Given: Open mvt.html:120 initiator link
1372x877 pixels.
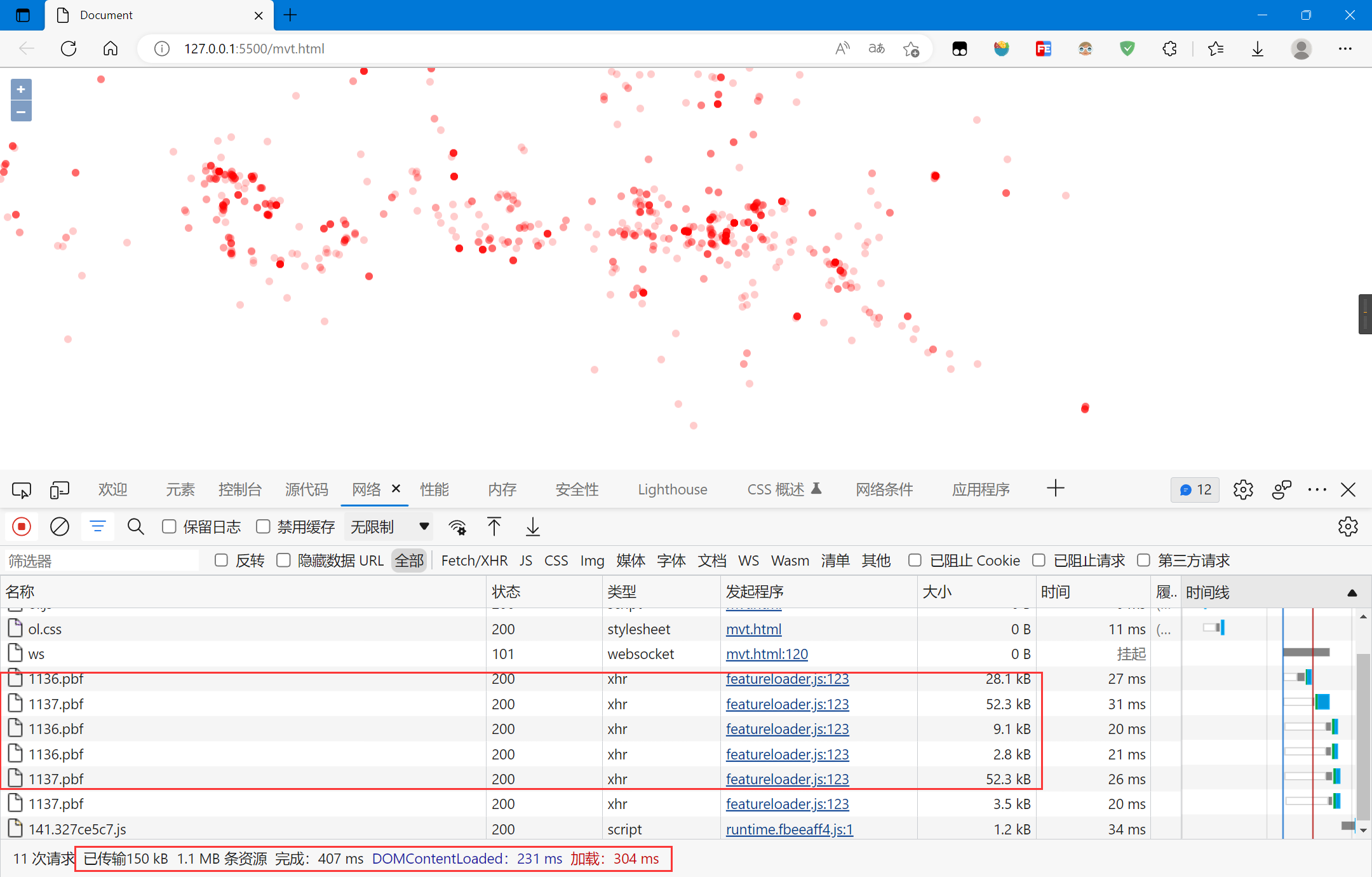Looking at the screenshot, I should pyautogui.click(x=767, y=654).
